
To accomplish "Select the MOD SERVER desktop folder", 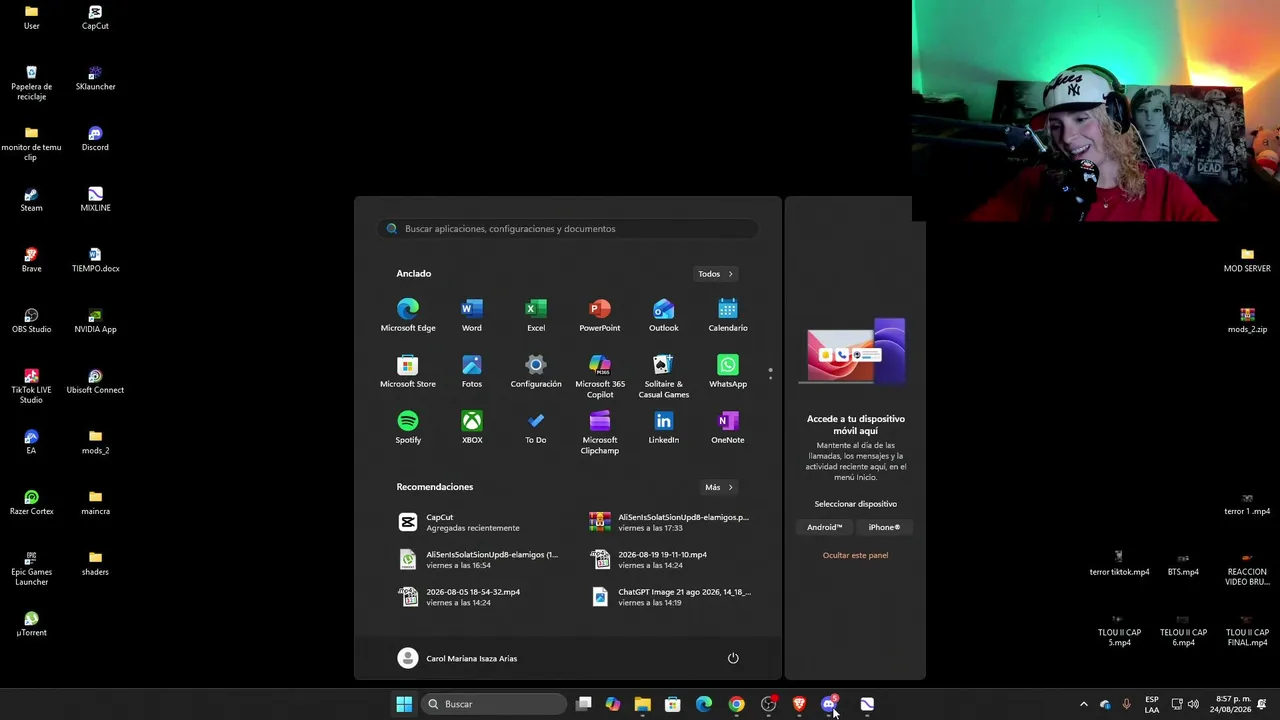I will coord(1247,260).
